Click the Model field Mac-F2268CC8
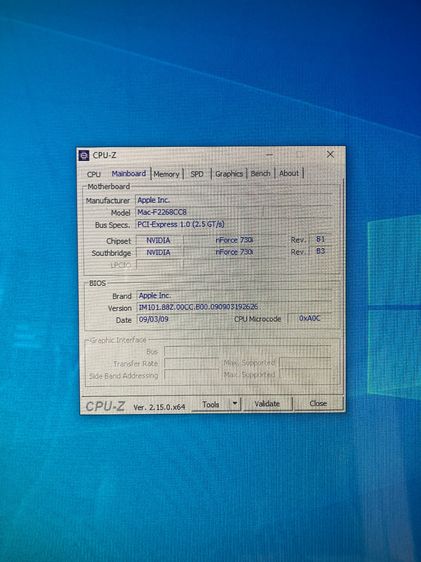Viewport: 421px width, 562px height. 234,212
